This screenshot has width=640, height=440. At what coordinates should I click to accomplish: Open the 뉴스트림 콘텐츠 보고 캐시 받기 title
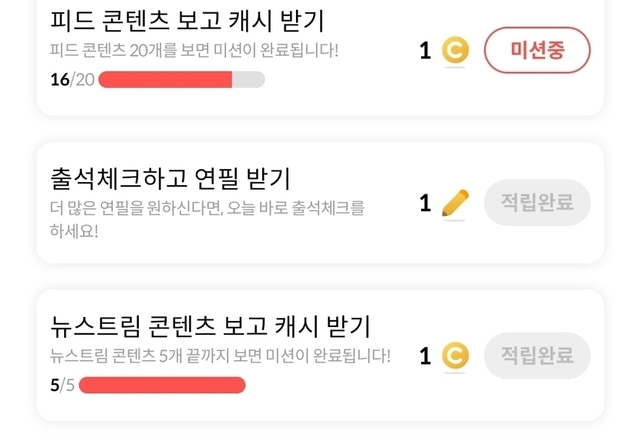click(x=210, y=325)
